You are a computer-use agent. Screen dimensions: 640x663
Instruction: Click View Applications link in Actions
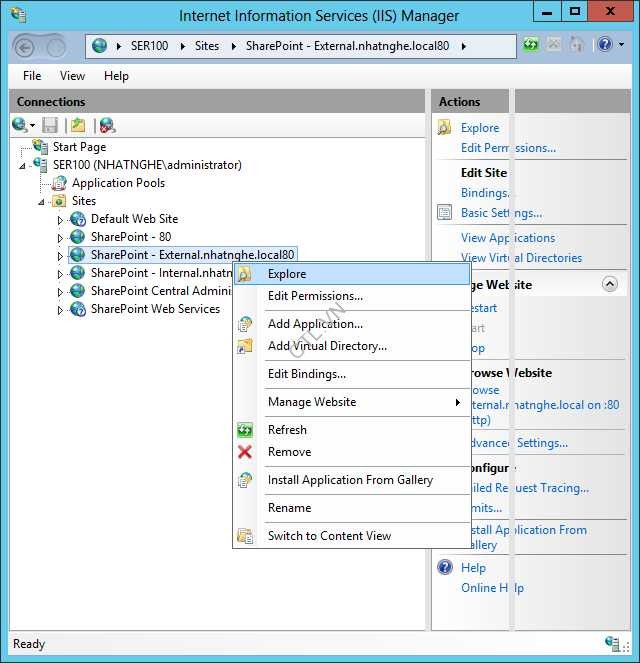pyautogui.click(x=508, y=238)
